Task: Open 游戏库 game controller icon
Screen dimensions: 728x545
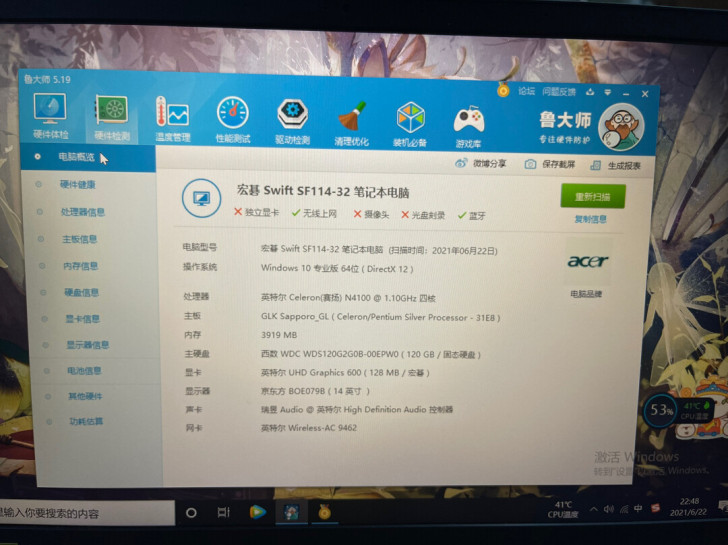Action: (468, 126)
